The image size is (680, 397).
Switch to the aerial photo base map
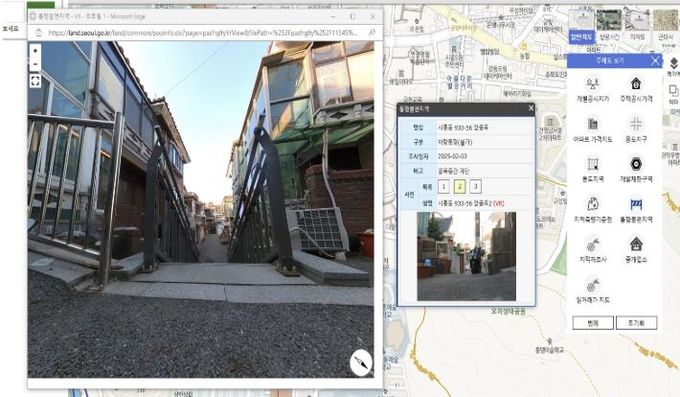(x=609, y=26)
